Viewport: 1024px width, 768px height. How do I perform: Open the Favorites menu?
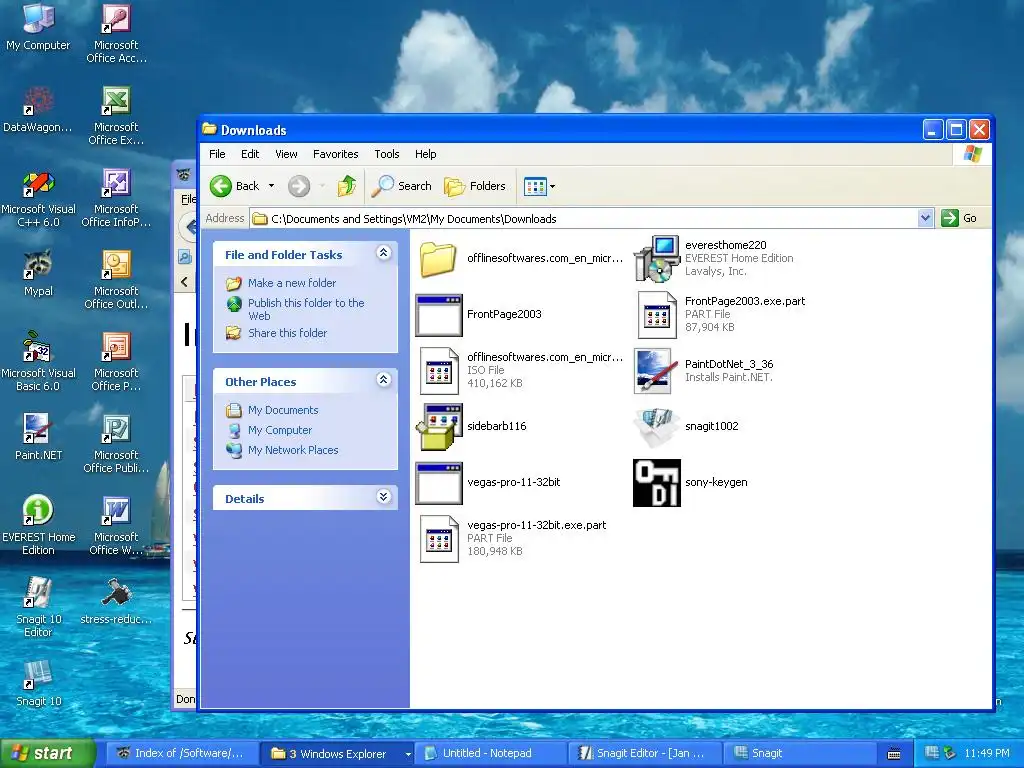(336, 154)
